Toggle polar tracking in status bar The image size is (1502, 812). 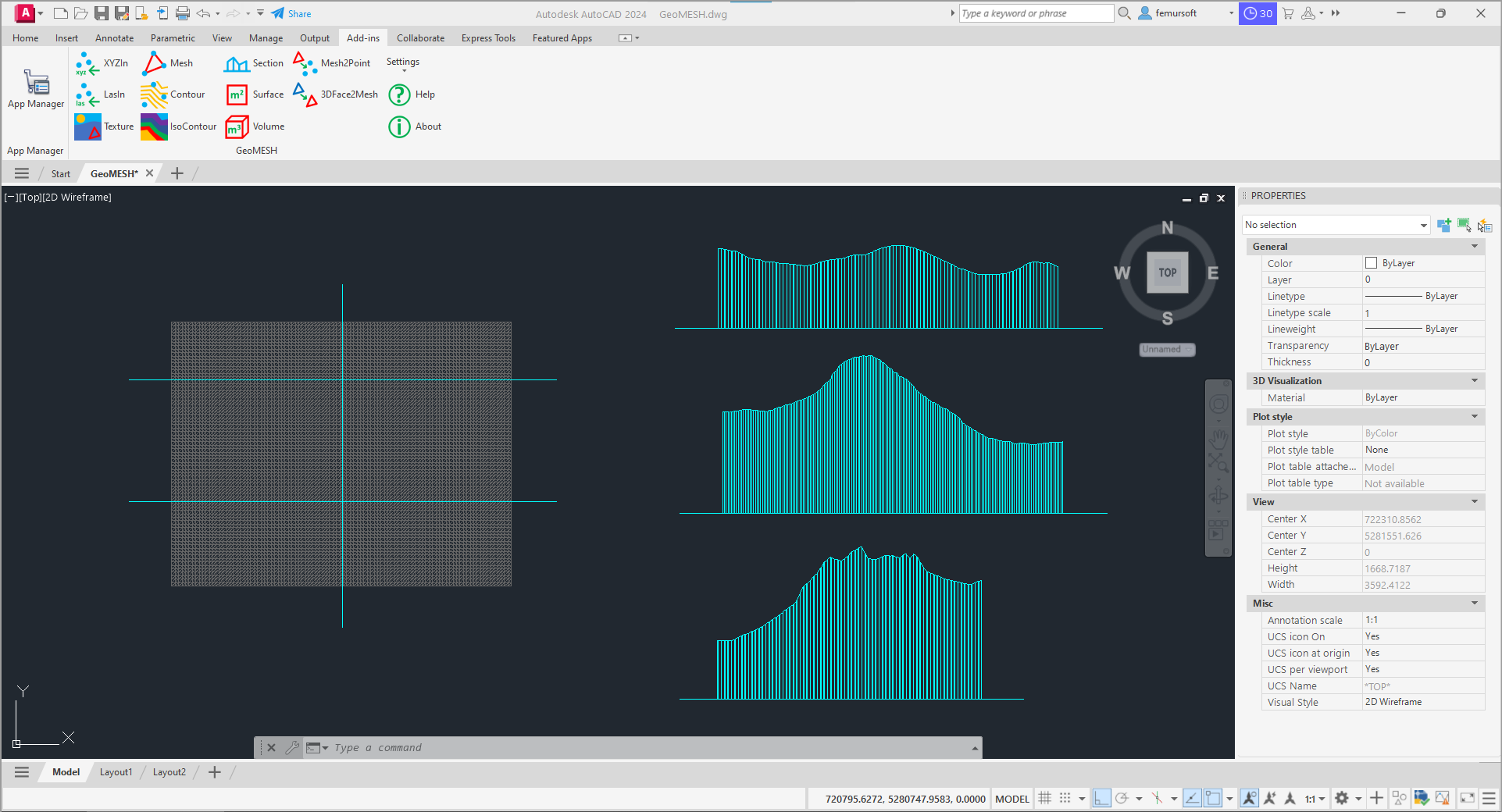[1122, 798]
